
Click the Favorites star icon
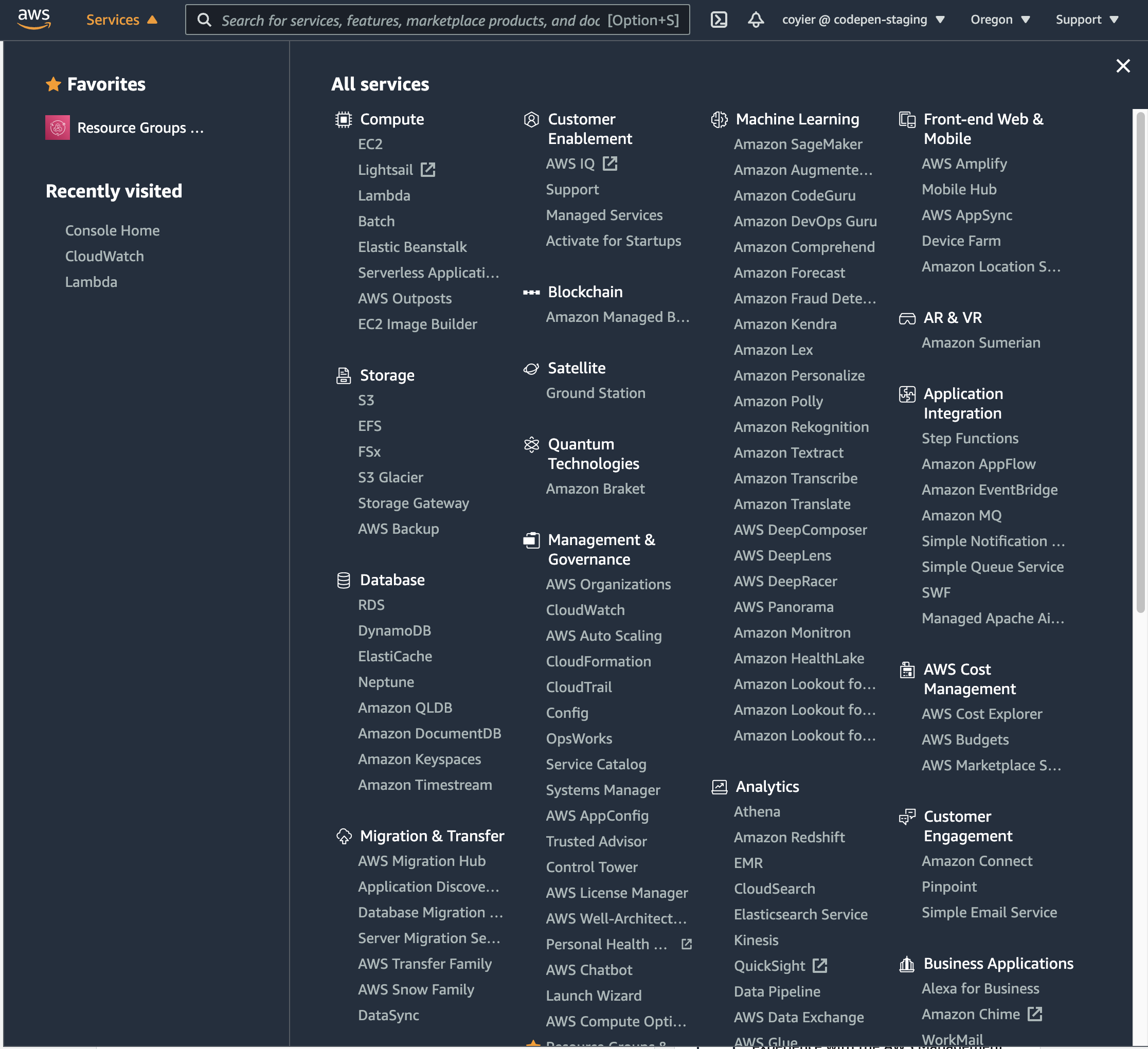point(53,84)
